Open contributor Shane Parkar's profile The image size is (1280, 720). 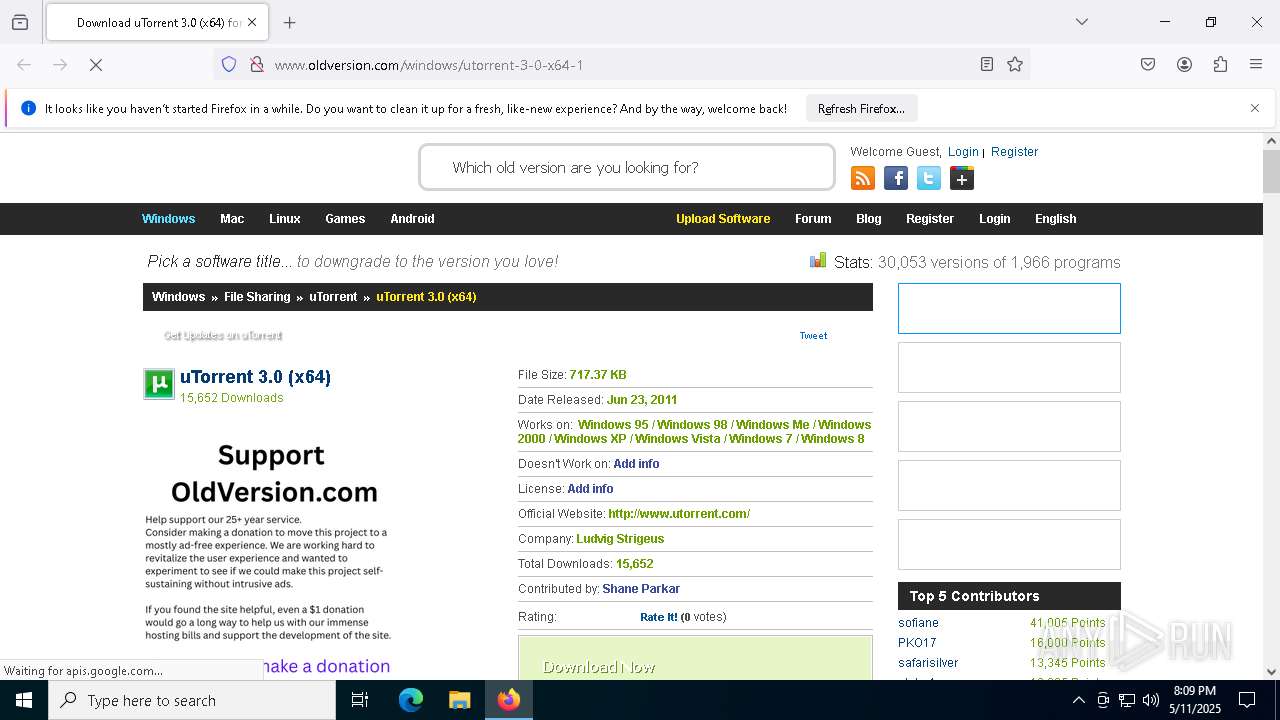(x=641, y=589)
